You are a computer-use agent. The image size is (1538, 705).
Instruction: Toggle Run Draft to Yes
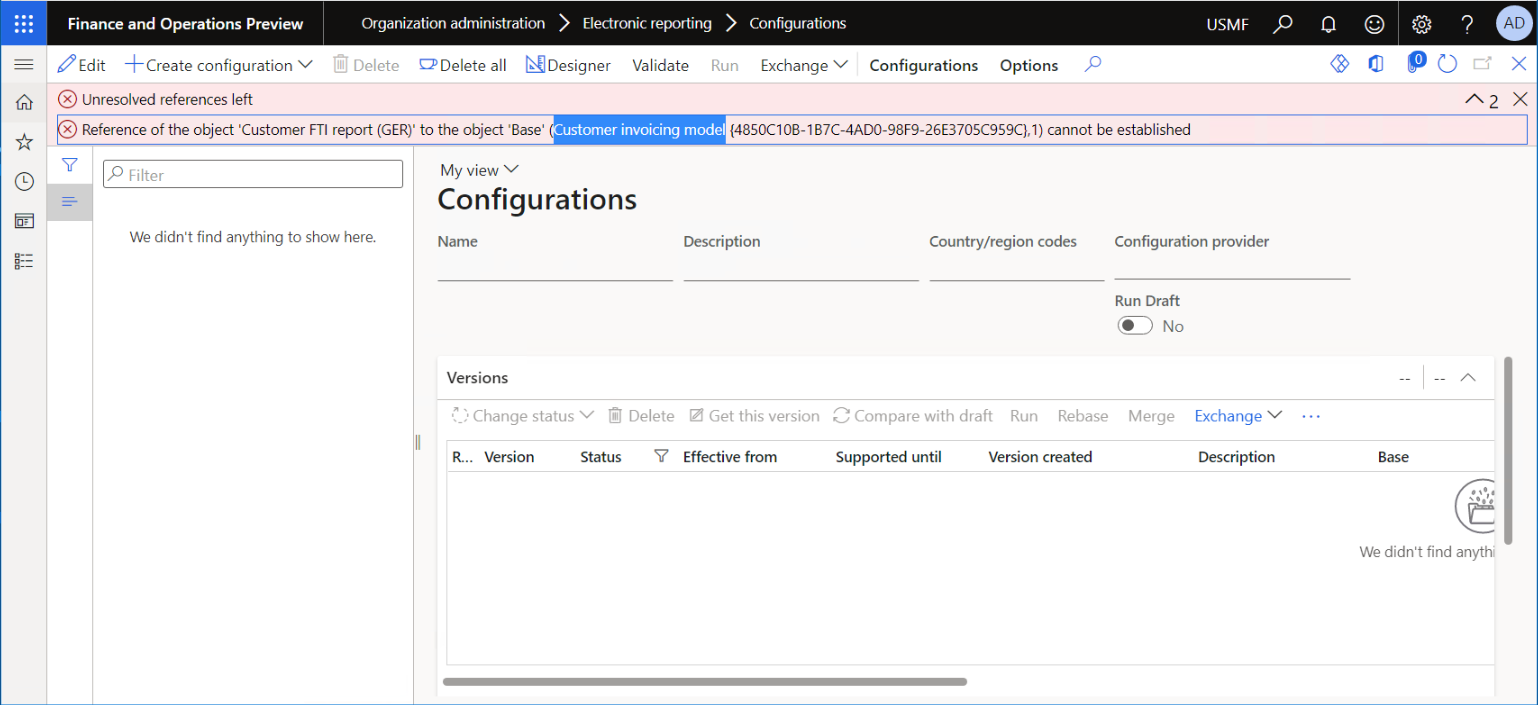(x=1134, y=325)
